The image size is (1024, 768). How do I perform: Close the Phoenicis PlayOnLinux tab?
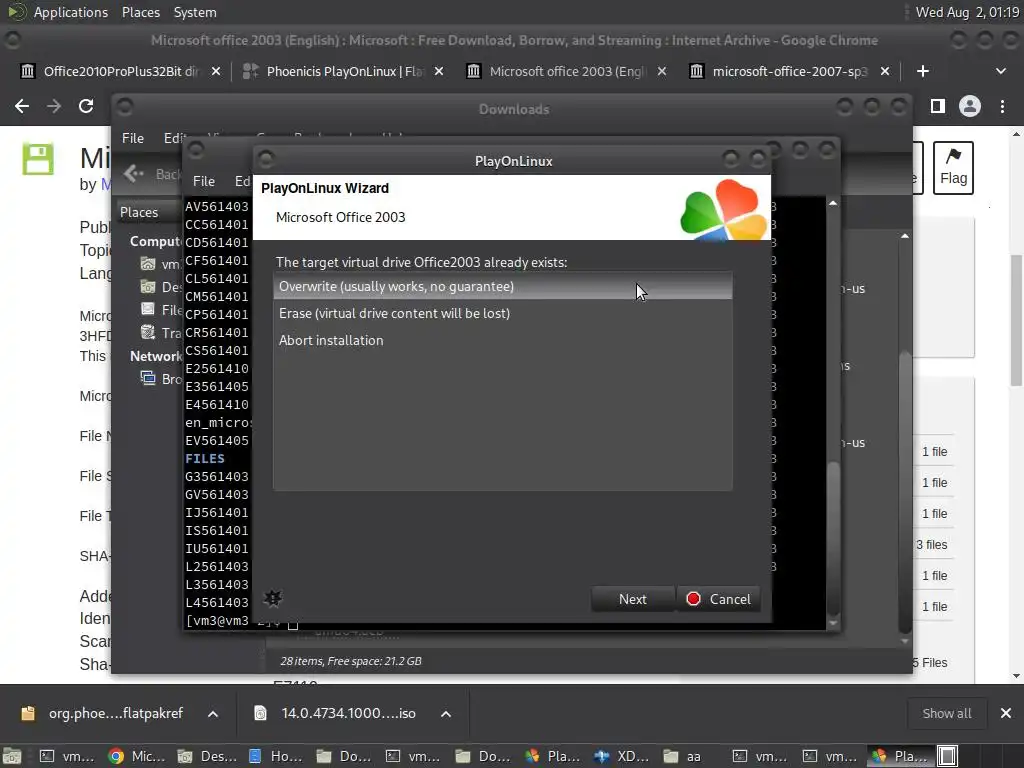point(439,71)
